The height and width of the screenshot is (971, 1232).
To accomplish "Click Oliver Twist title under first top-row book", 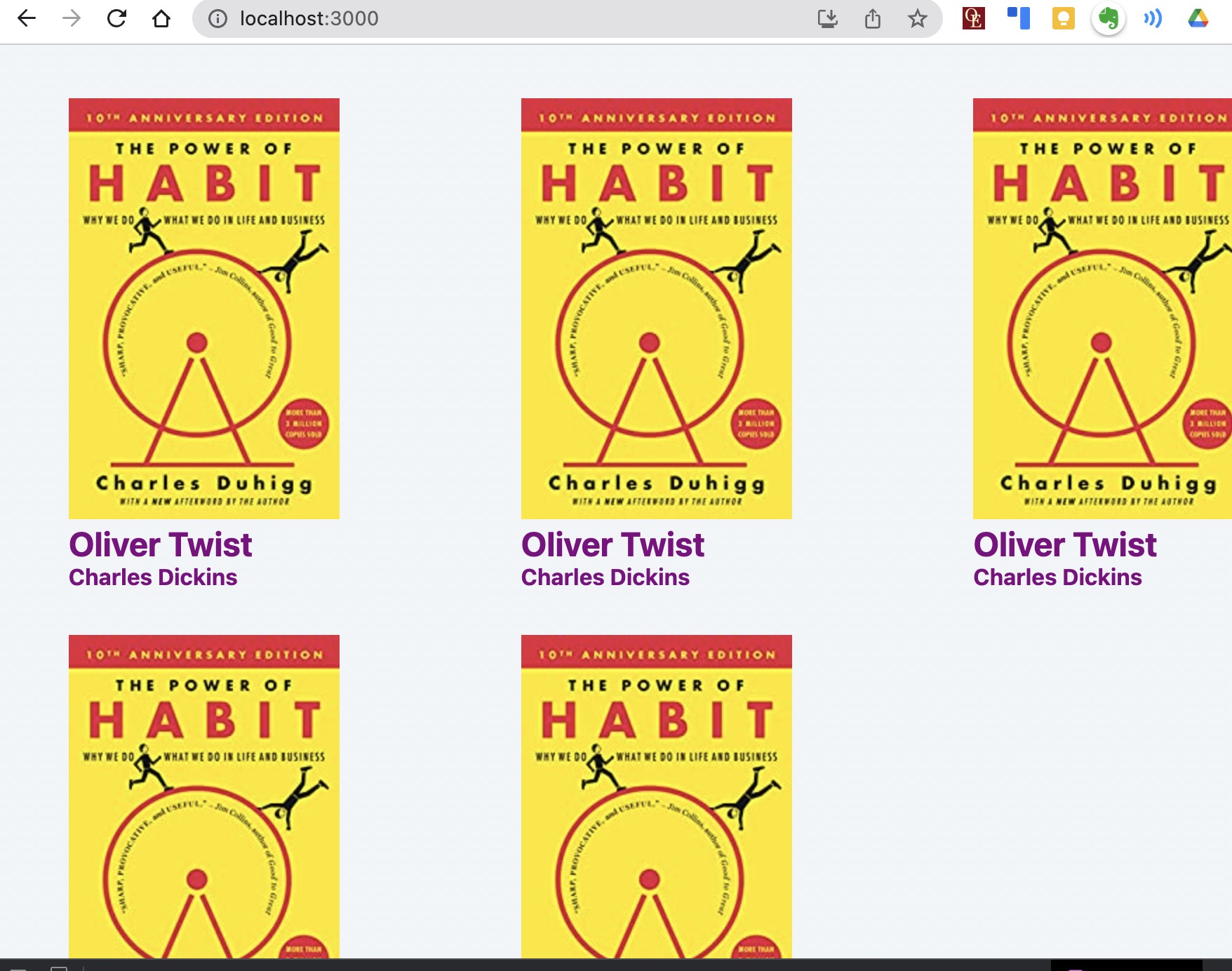I will click(x=161, y=545).
